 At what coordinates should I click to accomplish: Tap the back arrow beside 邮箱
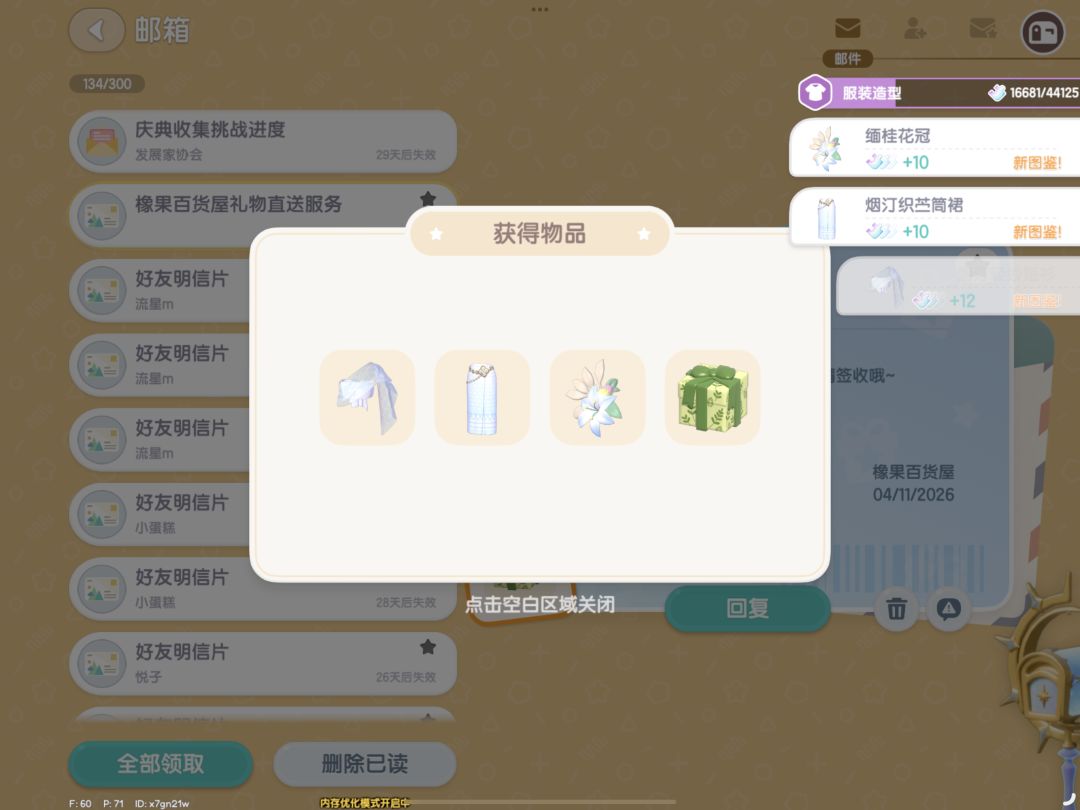click(96, 30)
